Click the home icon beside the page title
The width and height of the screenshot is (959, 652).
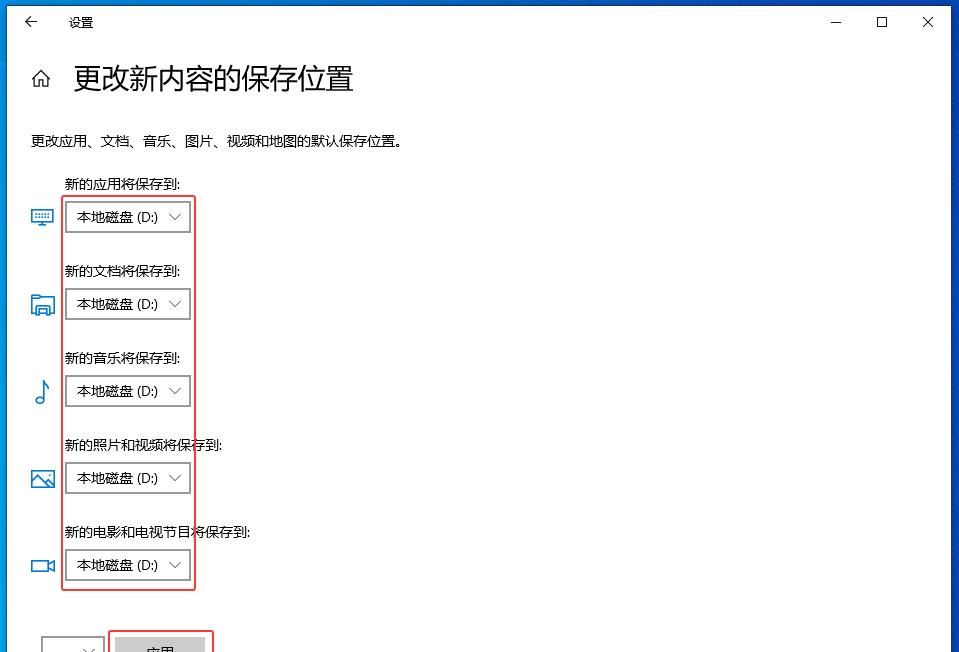tap(40, 78)
